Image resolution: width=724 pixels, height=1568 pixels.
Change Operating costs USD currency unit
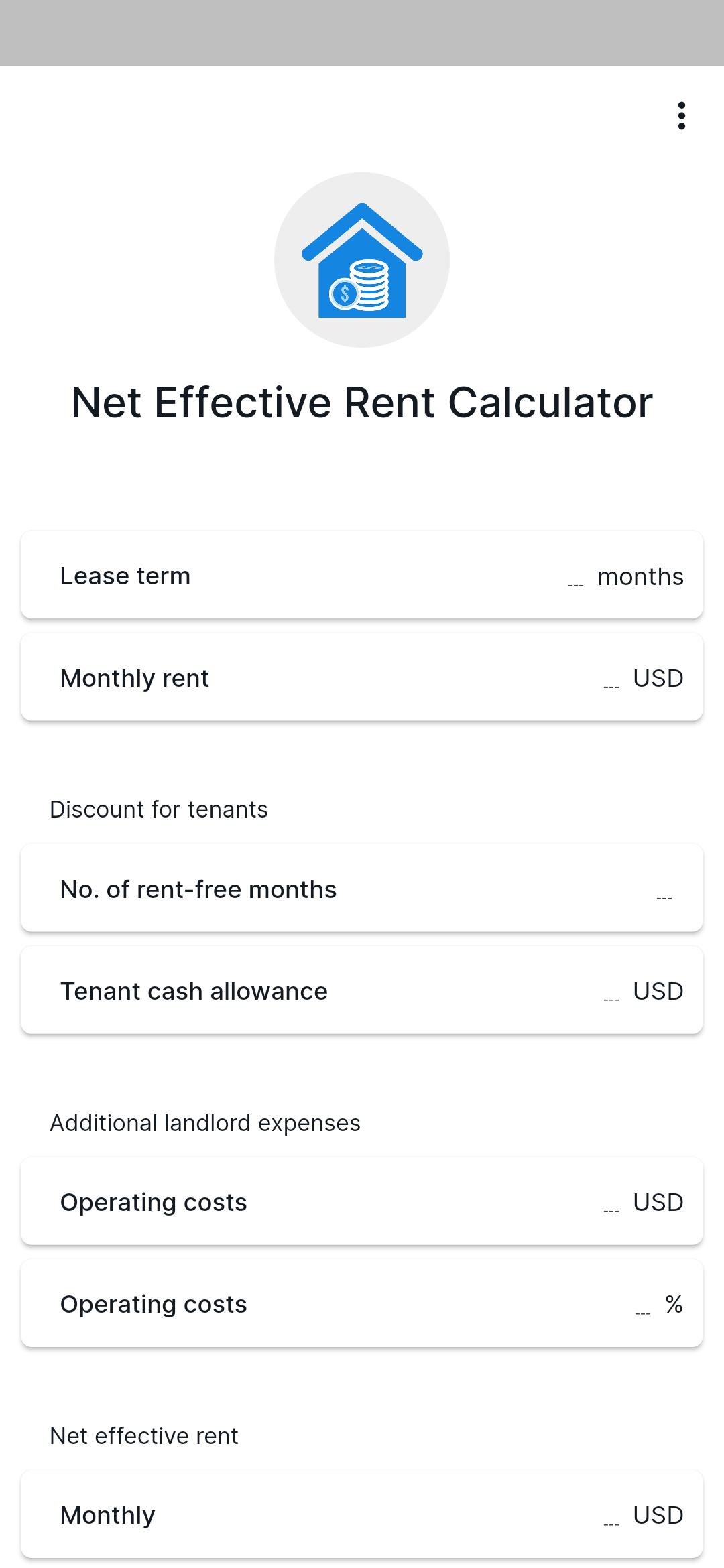[x=658, y=1202]
